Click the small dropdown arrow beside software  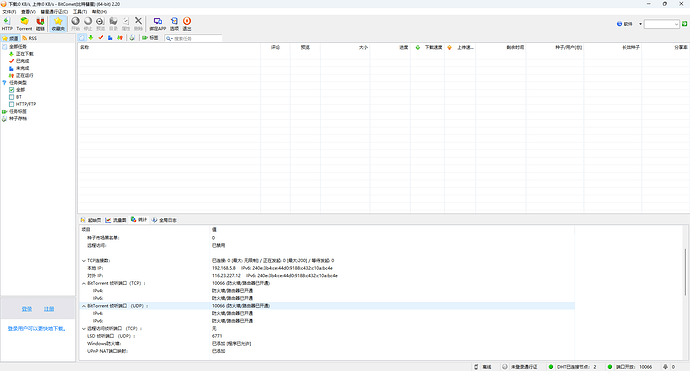pyautogui.click(x=640, y=24)
